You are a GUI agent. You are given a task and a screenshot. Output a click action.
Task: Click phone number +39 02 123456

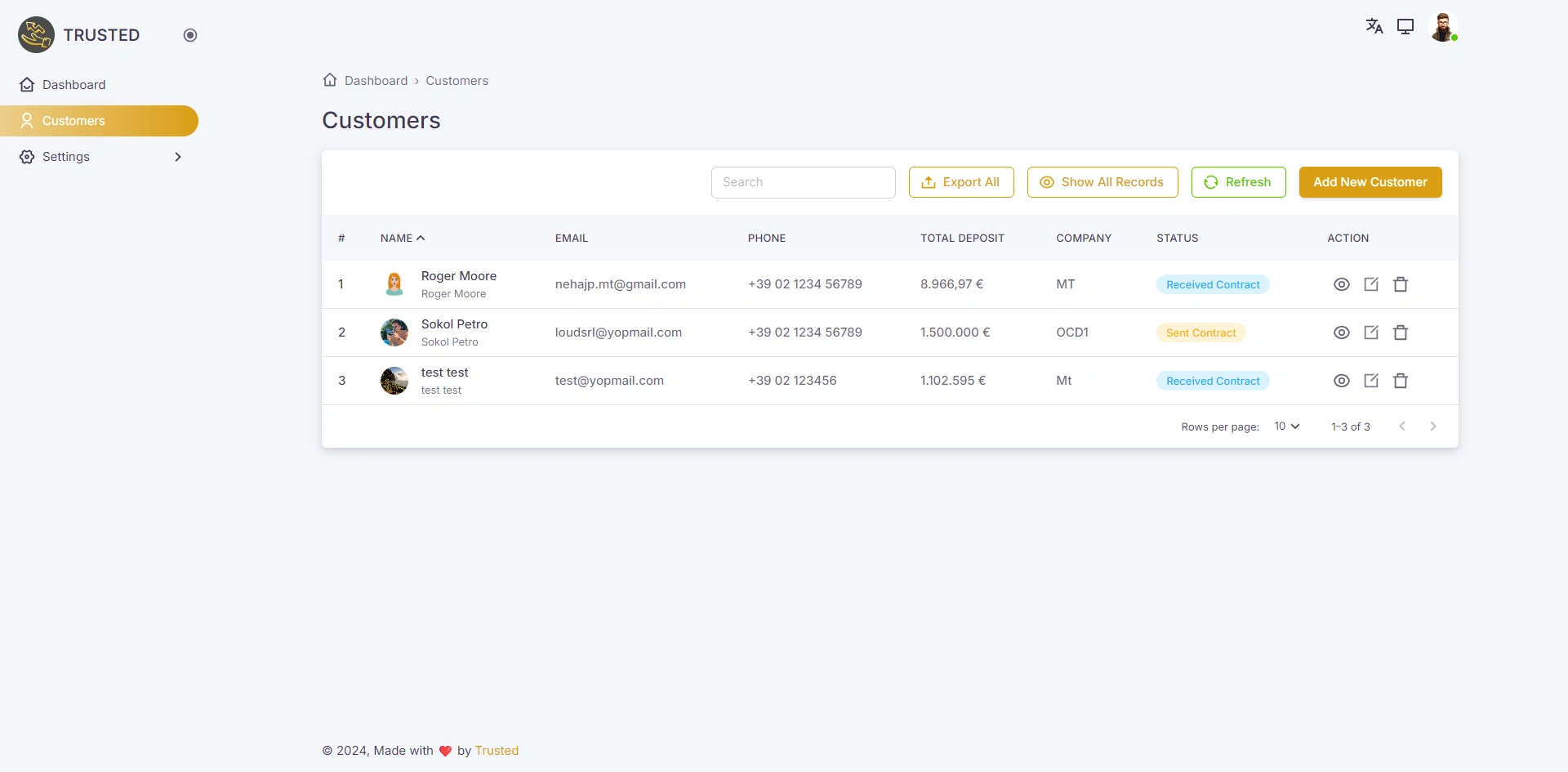tap(792, 381)
